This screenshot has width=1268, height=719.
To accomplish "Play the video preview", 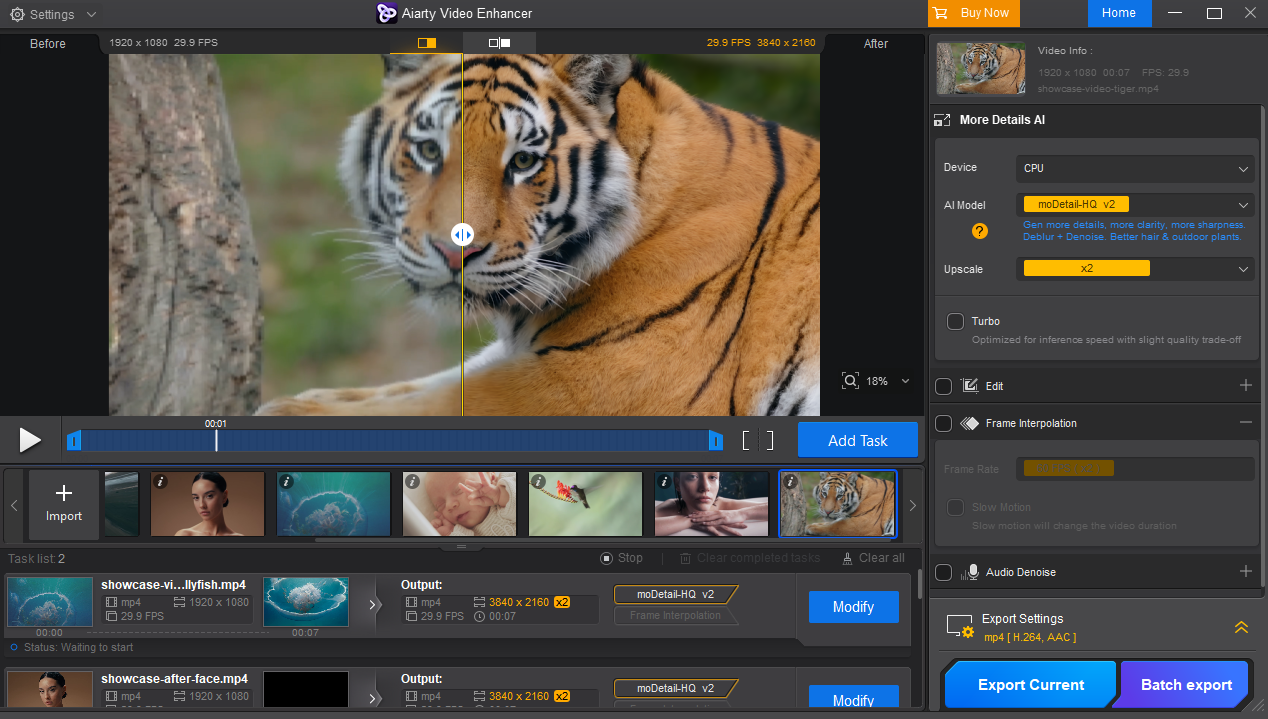I will (30, 439).
